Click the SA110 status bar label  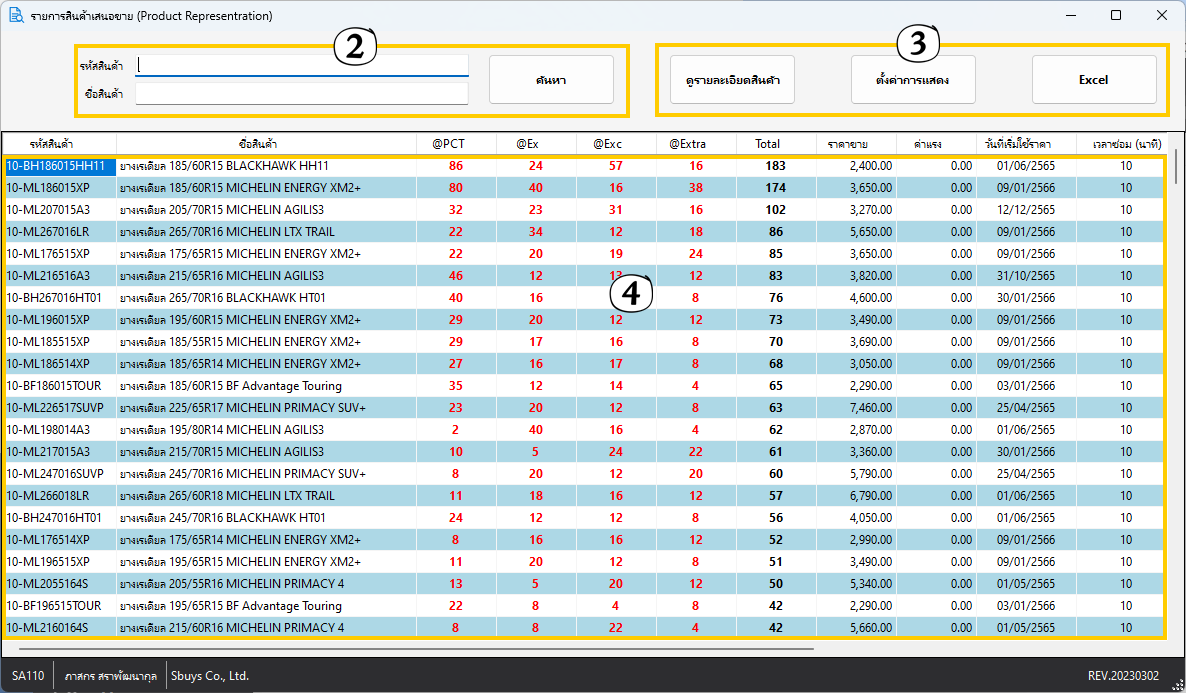pyautogui.click(x=28, y=676)
